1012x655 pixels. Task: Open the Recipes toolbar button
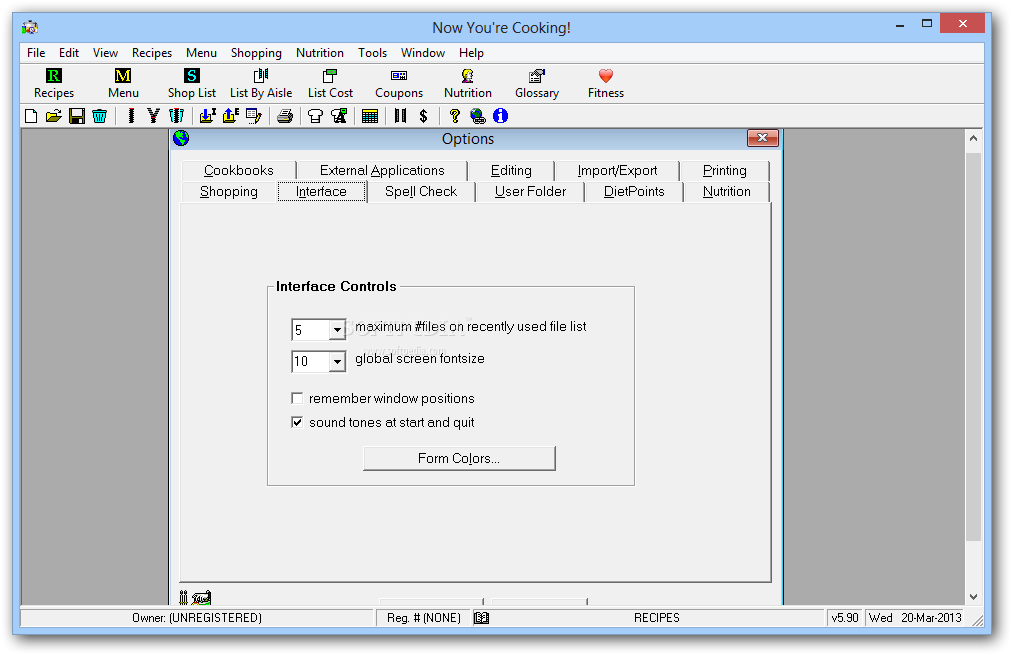tap(54, 84)
